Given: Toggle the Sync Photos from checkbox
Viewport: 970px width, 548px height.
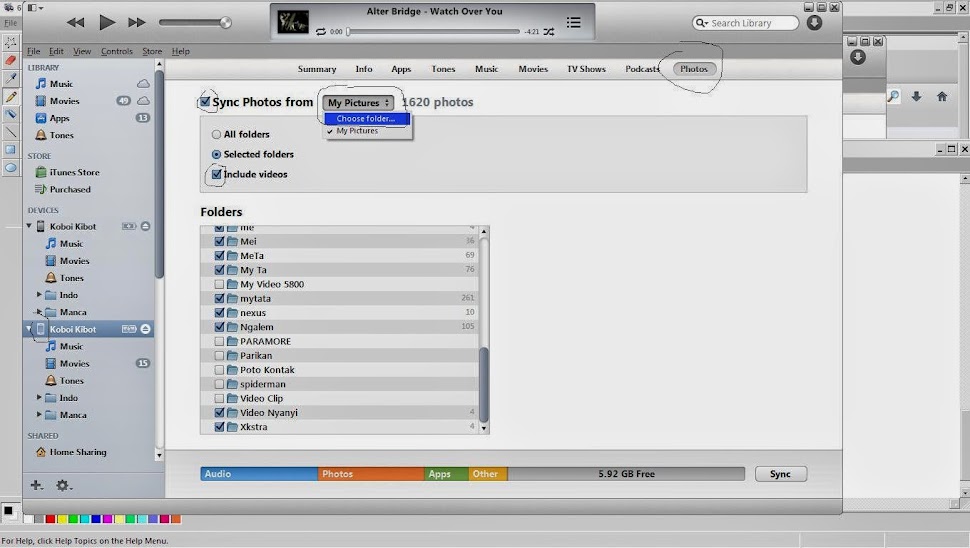Looking at the screenshot, I should pos(205,101).
